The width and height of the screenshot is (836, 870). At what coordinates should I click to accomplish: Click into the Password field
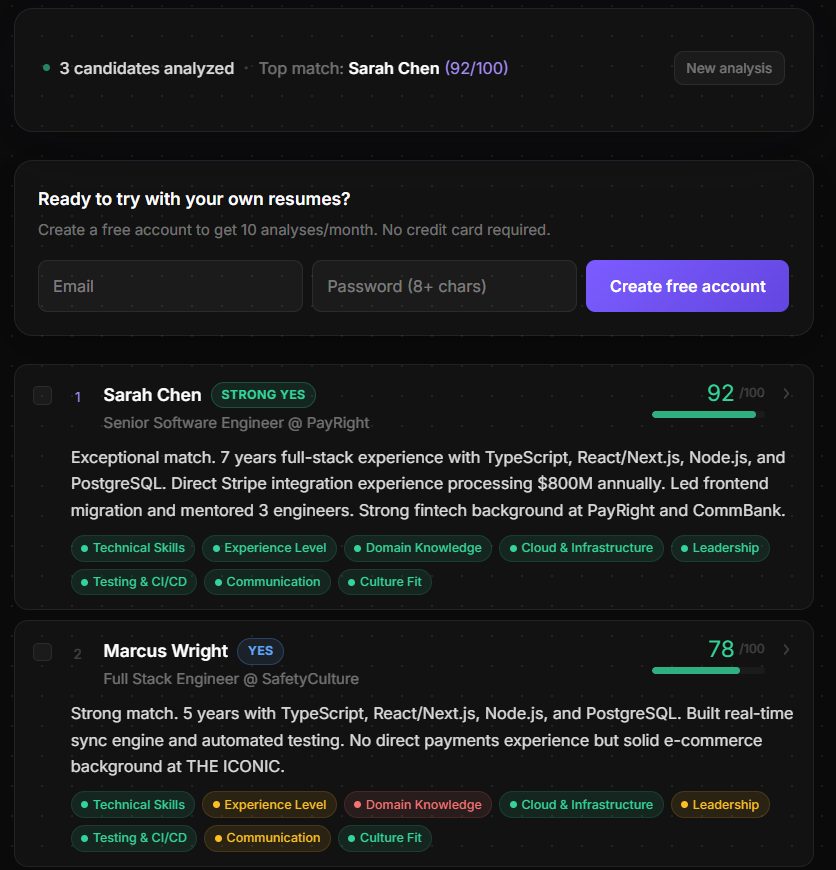pos(444,286)
